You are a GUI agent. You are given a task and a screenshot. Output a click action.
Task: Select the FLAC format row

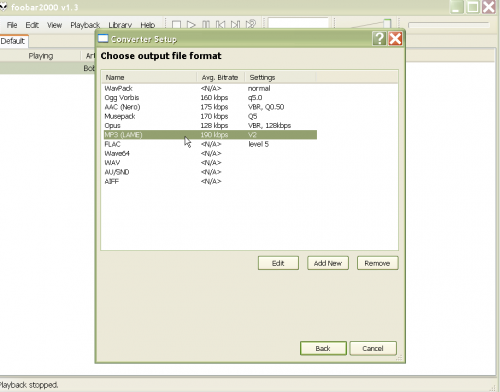click(x=210, y=144)
